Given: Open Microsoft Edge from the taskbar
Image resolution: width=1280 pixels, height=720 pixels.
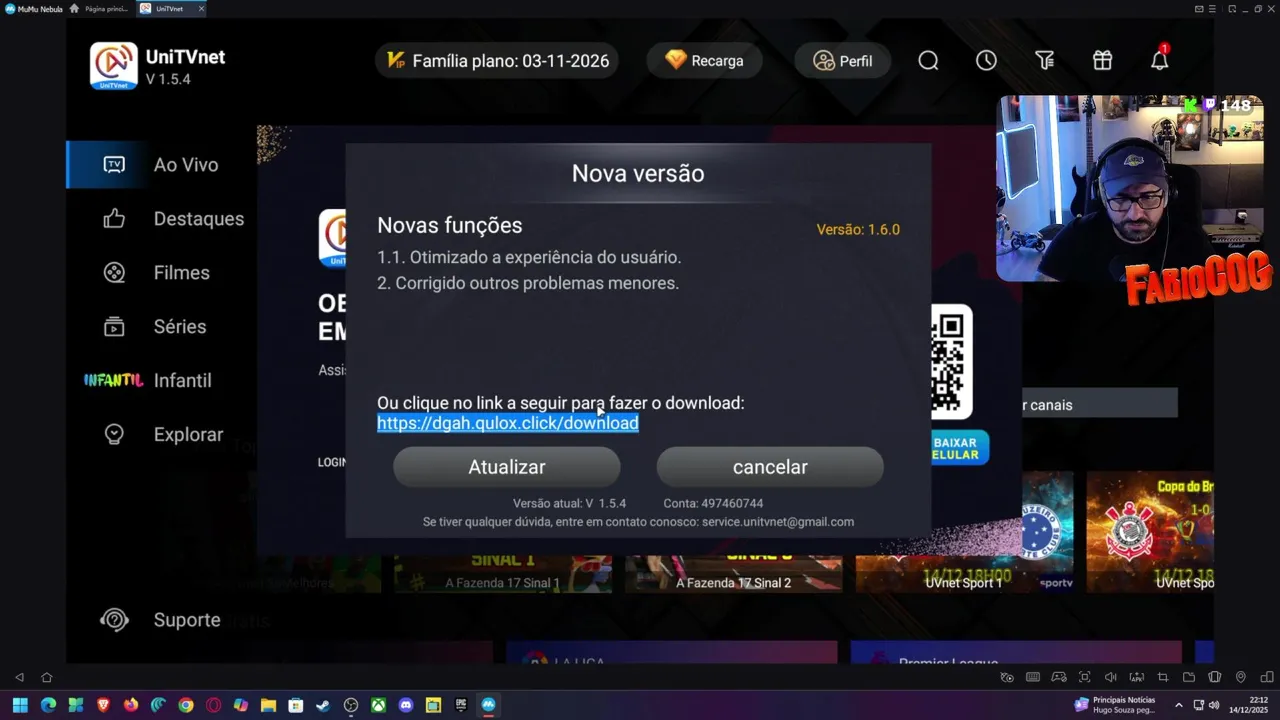Looking at the screenshot, I should [x=48, y=705].
